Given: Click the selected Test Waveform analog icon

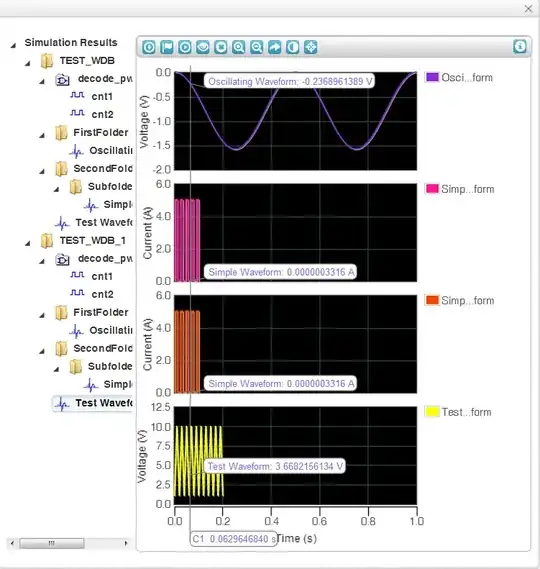Looking at the screenshot, I should 62,404.
